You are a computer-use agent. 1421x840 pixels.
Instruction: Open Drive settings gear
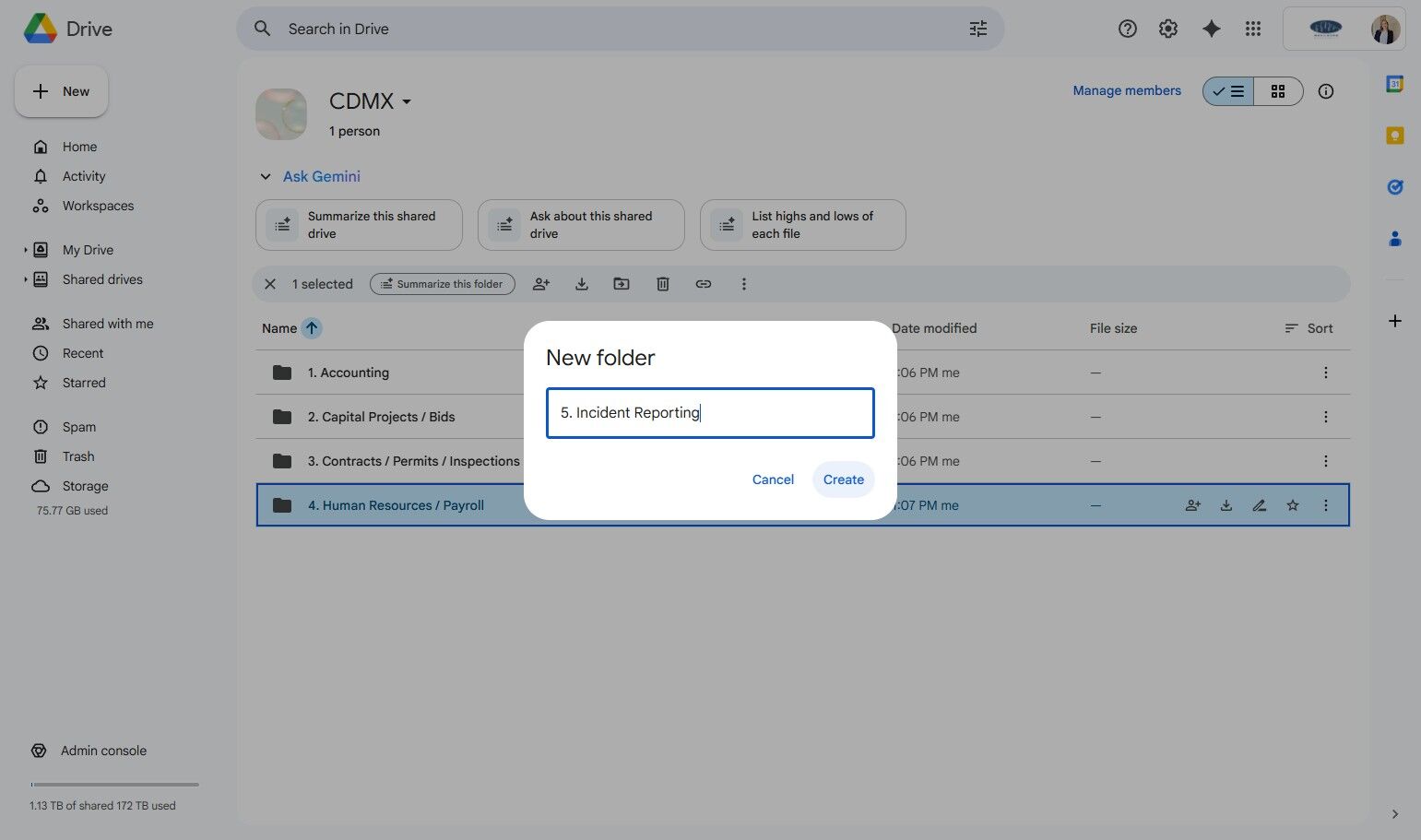coord(1168,29)
